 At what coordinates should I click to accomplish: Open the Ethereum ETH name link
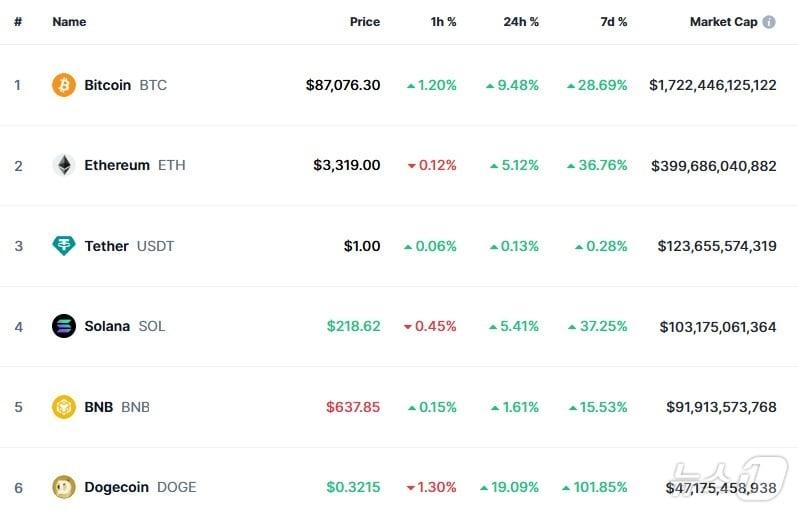[117, 165]
